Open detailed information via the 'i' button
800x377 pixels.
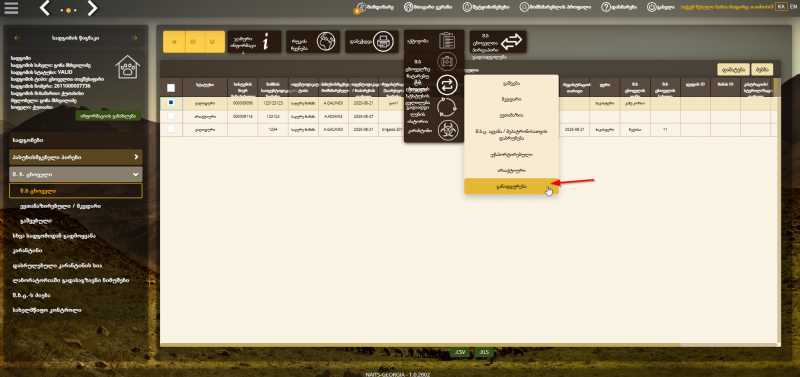254,41
